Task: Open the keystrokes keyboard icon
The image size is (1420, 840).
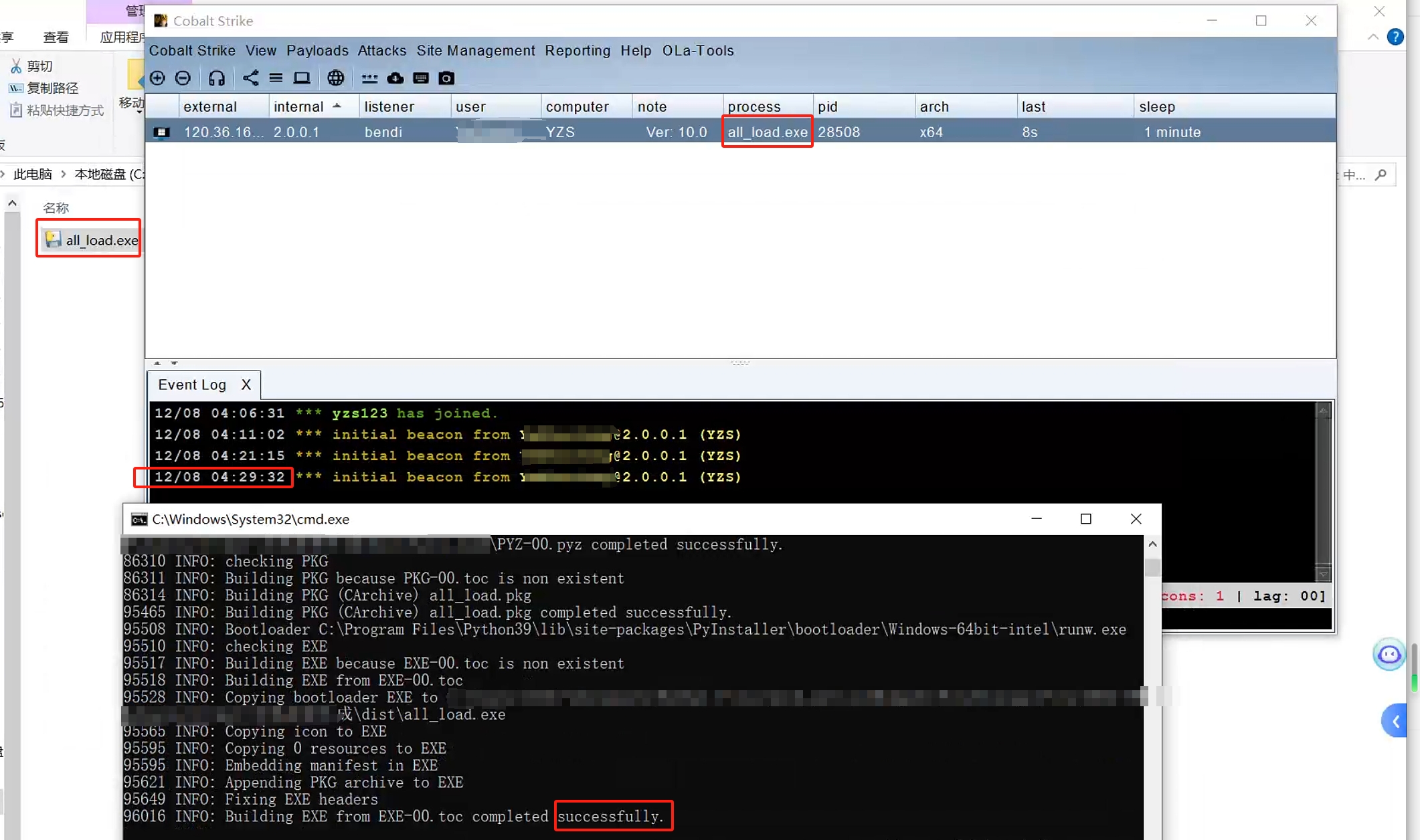Action: [421, 78]
